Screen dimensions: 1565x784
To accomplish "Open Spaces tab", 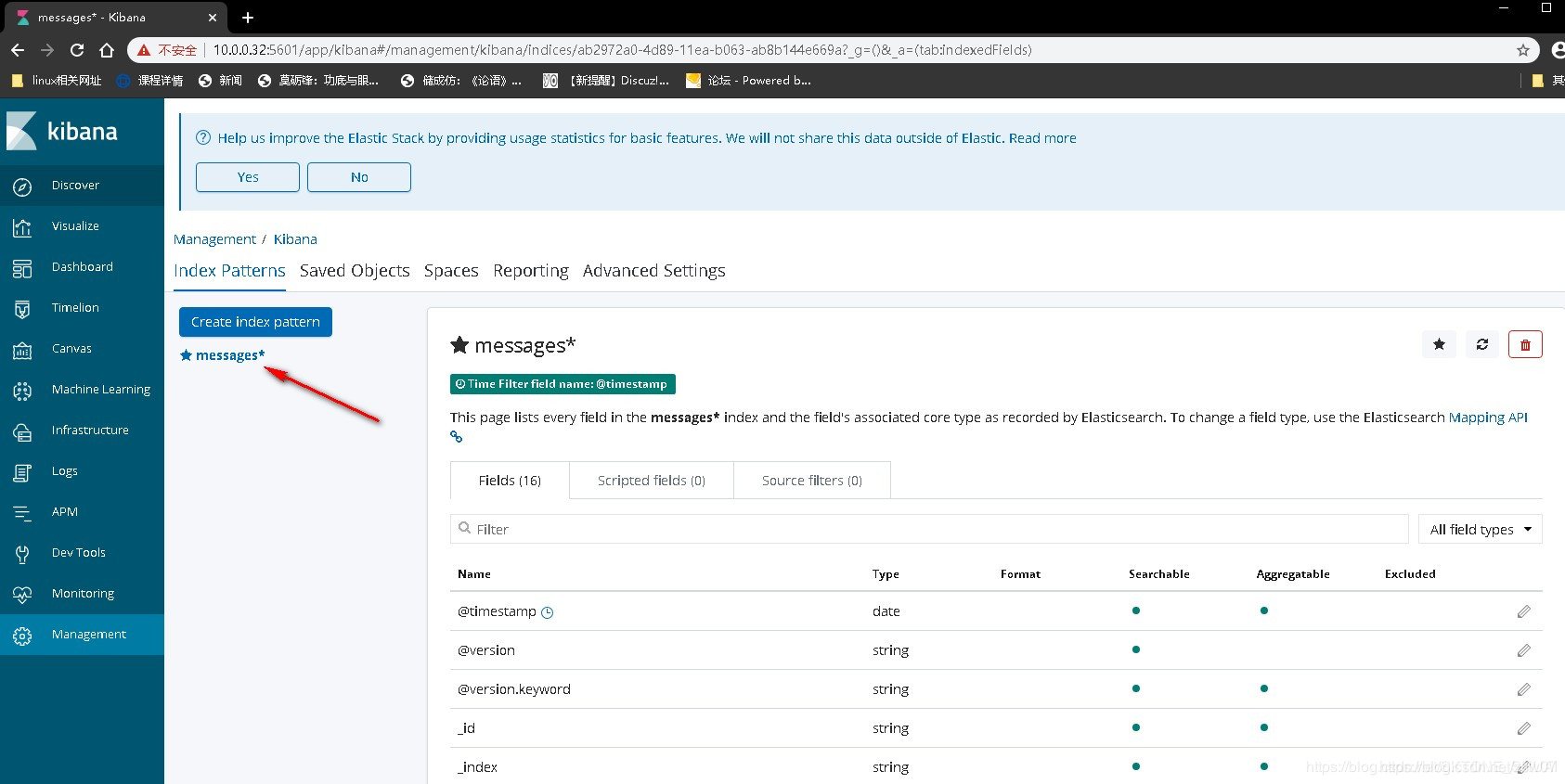I will tap(451, 271).
